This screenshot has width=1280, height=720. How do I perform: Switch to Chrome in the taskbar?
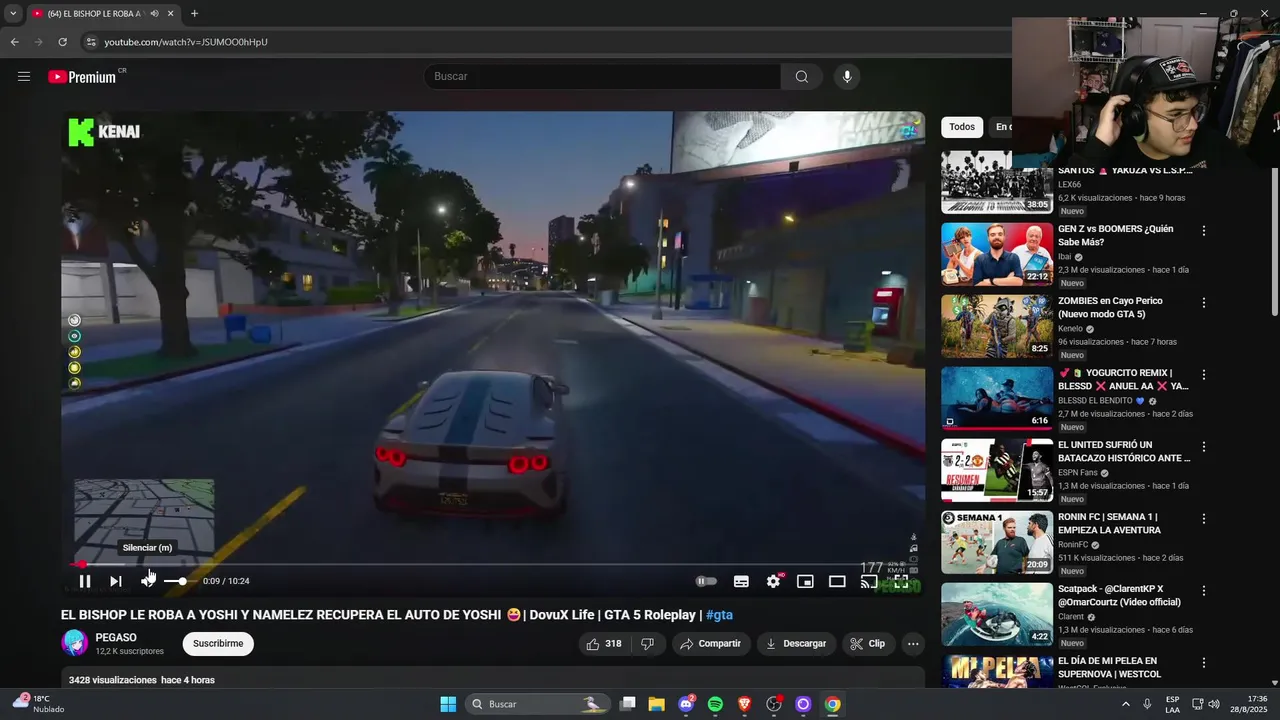832,704
